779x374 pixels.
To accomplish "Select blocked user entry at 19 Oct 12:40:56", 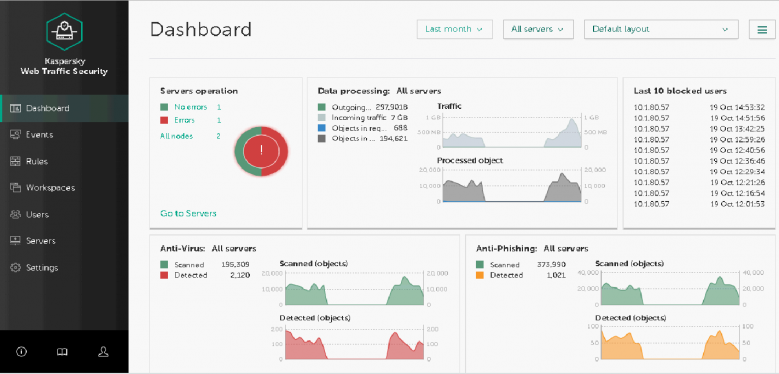I will click(x=699, y=150).
